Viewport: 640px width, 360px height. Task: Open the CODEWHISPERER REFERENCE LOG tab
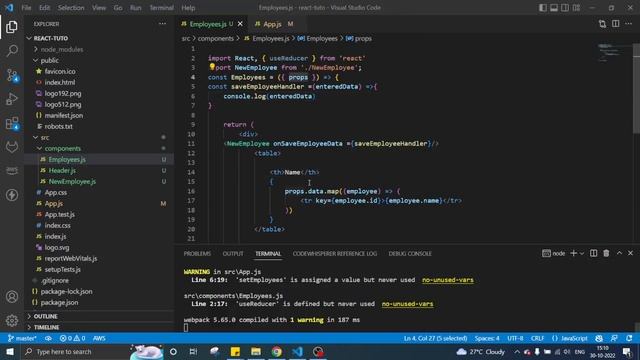(x=335, y=253)
